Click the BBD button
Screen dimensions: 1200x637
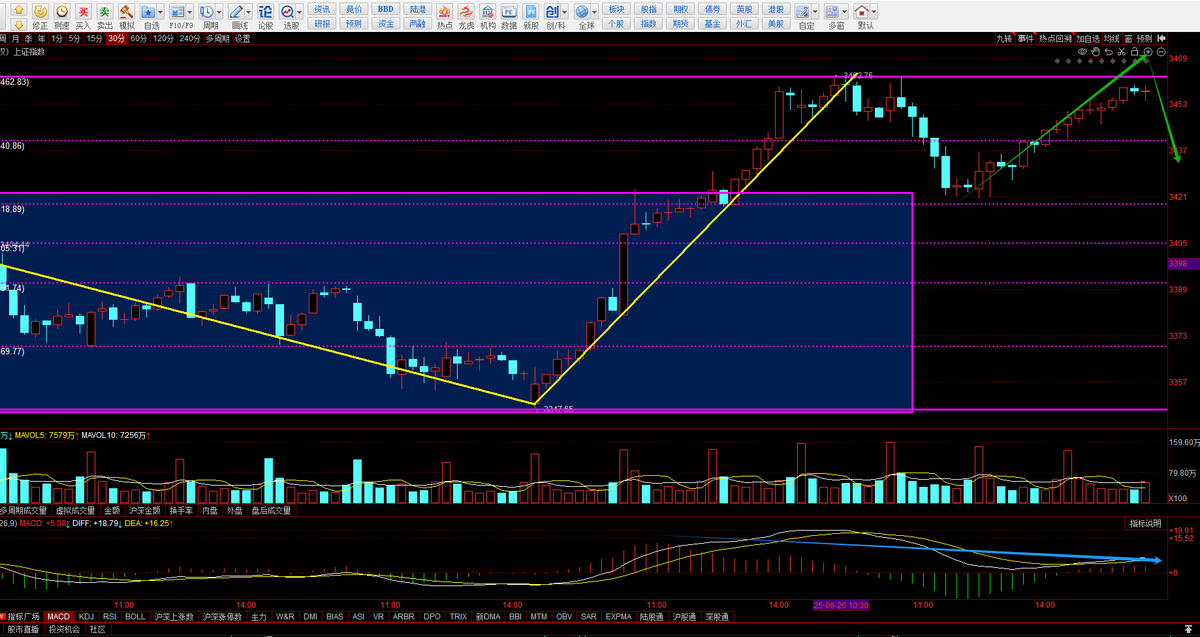385,9
